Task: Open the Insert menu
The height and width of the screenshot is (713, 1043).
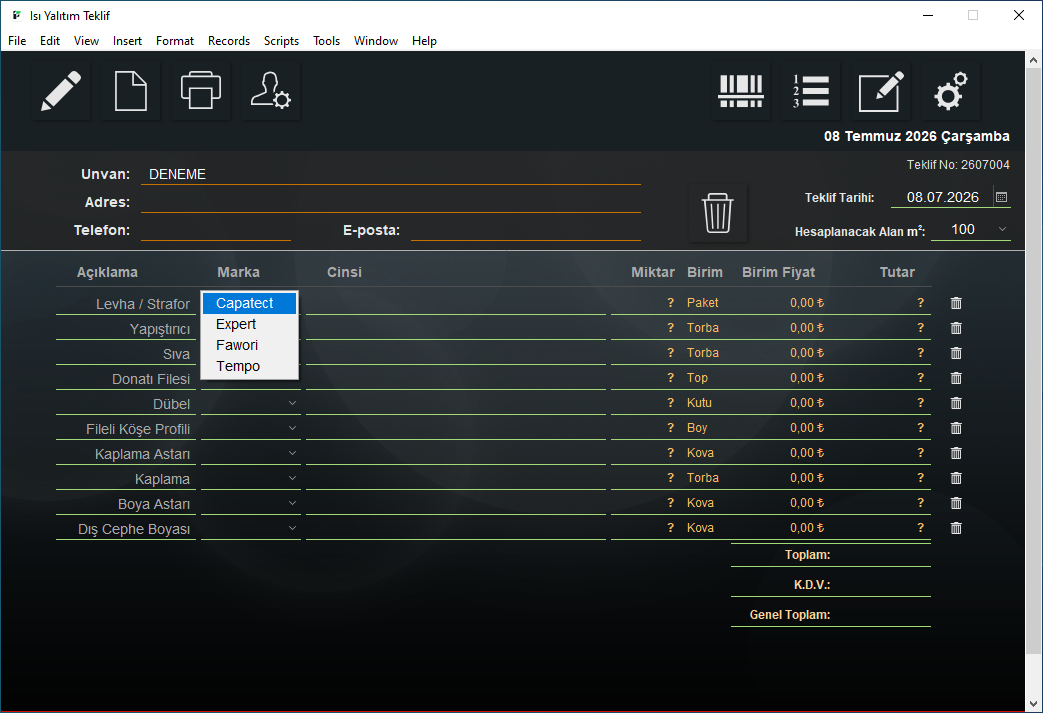Action: click(x=127, y=41)
